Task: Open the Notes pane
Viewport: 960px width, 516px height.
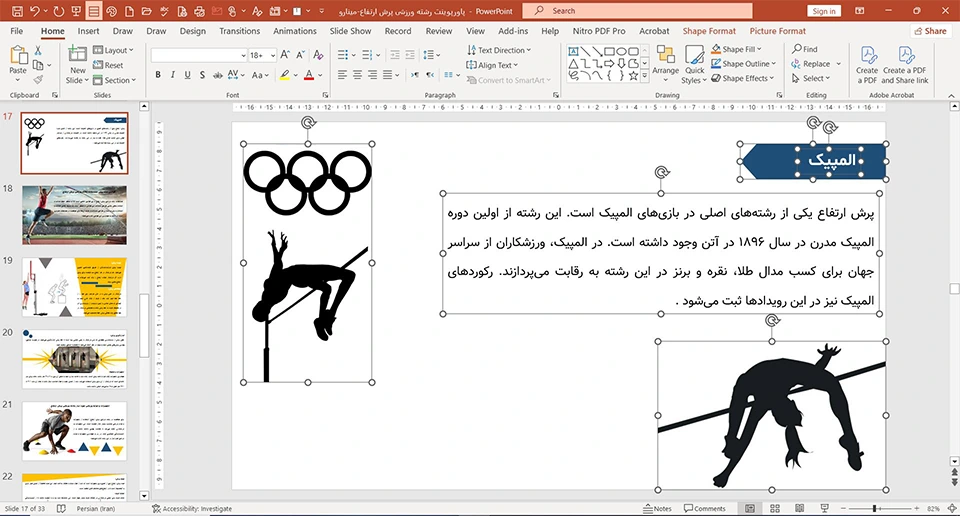Action: (657, 509)
